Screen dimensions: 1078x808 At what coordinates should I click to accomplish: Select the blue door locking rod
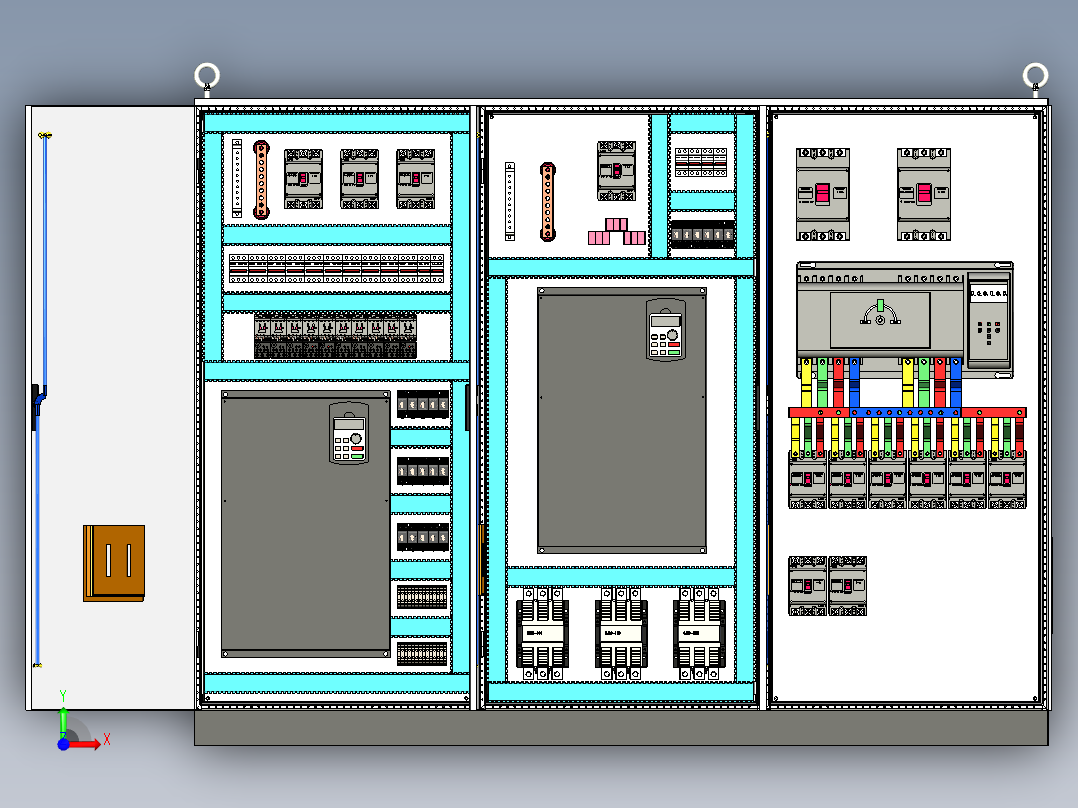(x=41, y=399)
